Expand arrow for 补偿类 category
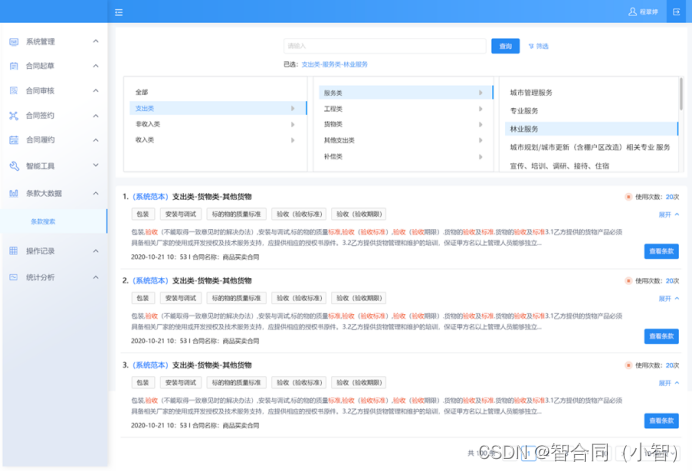This screenshot has height=472, width=693. (480, 156)
